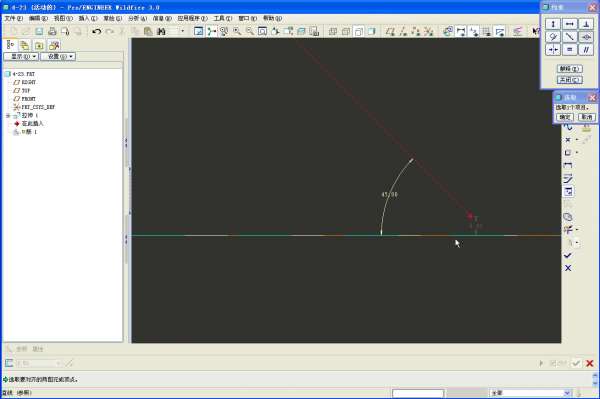The height and width of the screenshot is (399, 600).
Task: Click the 关闭(C) button in constraints dialog
Action: [x=570, y=80]
